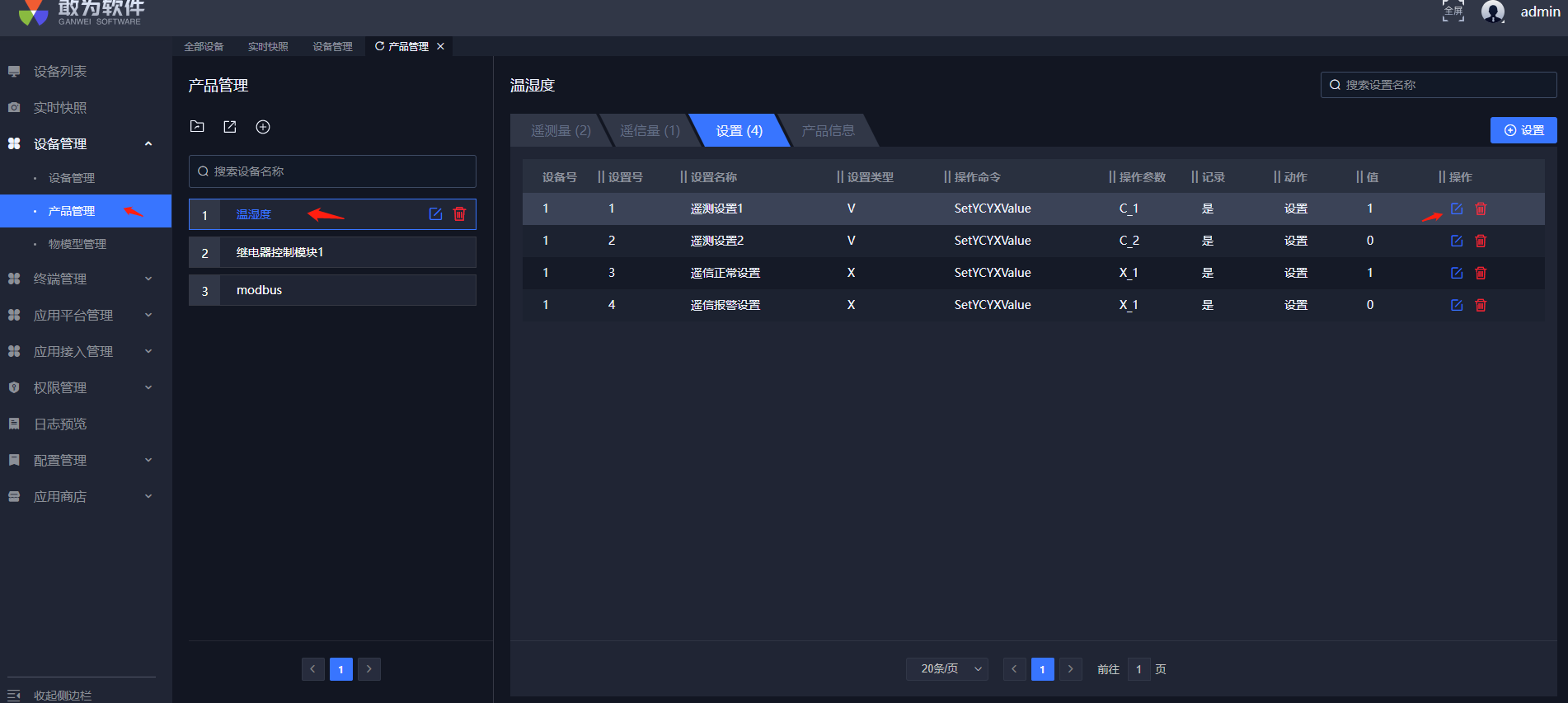
Task: Switch to the 设备管理 top tab
Action: point(332,47)
